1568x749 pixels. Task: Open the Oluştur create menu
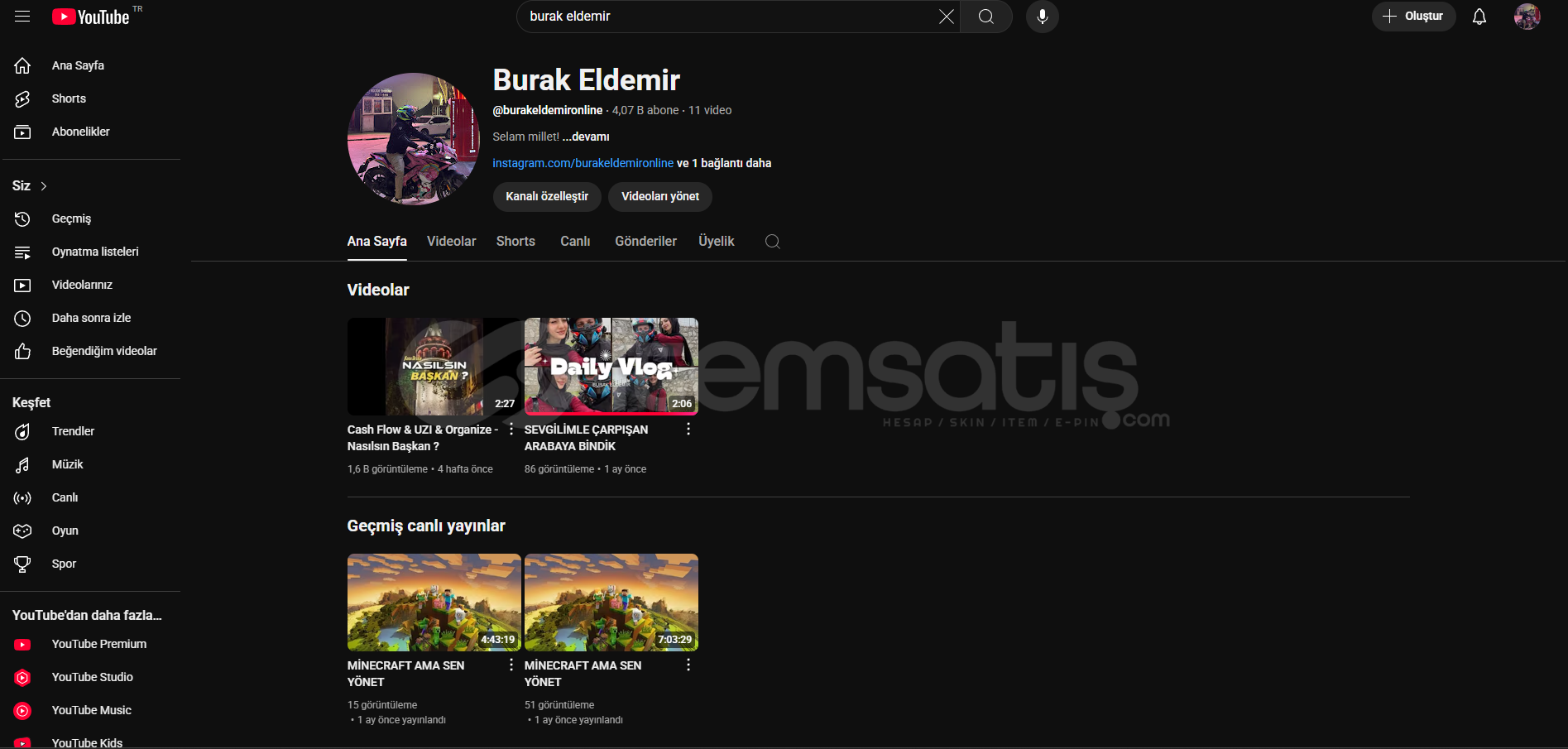coord(1413,17)
